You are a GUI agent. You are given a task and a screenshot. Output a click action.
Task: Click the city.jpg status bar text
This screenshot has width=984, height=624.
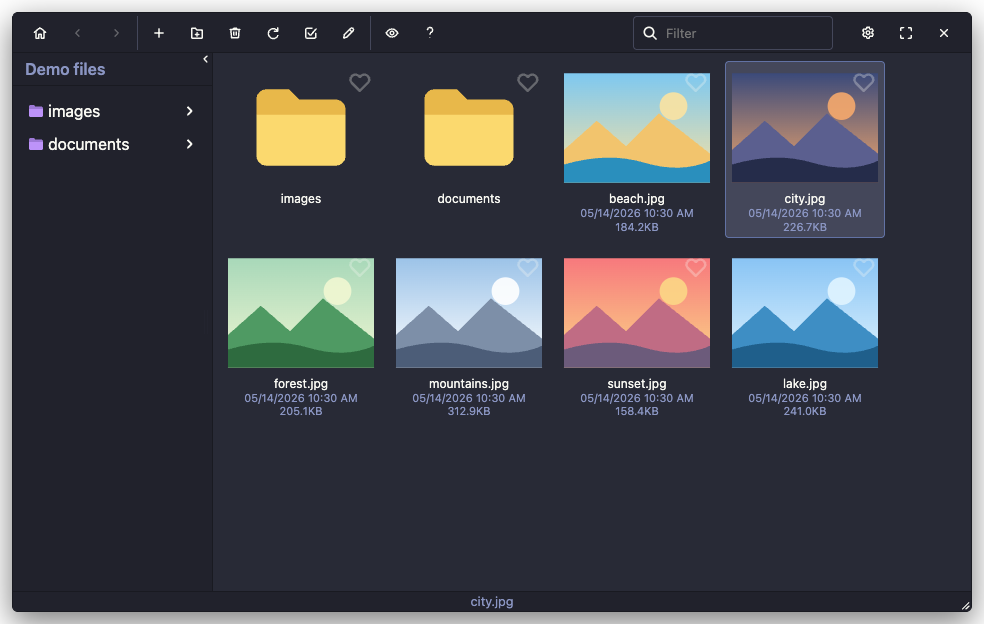point(492,601)
